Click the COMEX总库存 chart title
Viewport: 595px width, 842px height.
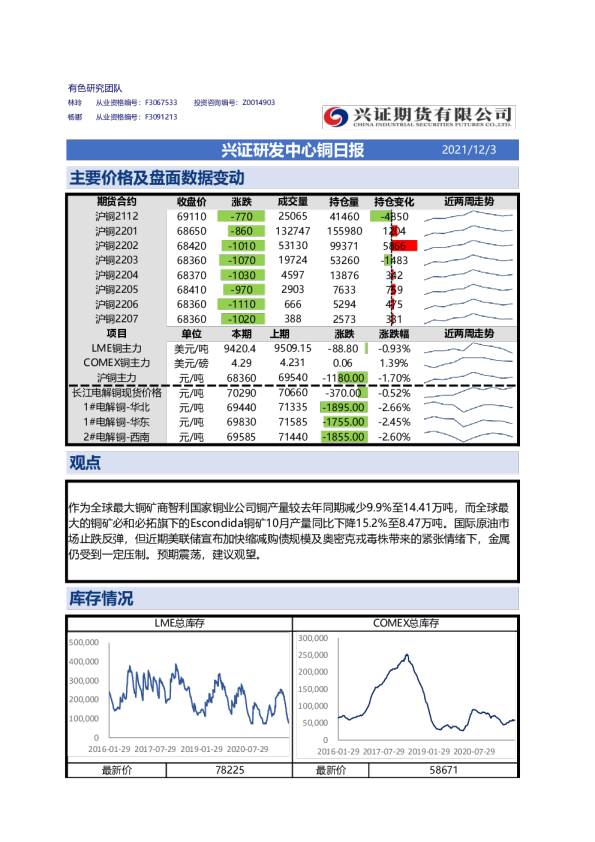[406, 623]
